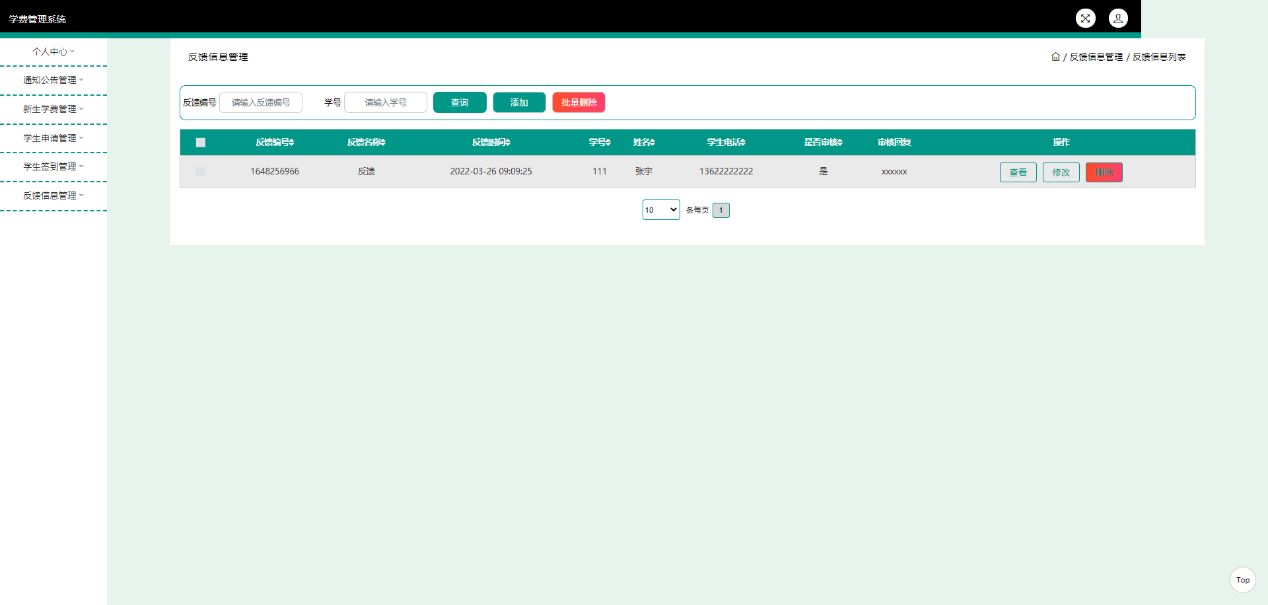This screenshot has height=605, width=1268.
Task: Sort by 学号 column header
Action: pyautogui.click(x=600, y=143)
